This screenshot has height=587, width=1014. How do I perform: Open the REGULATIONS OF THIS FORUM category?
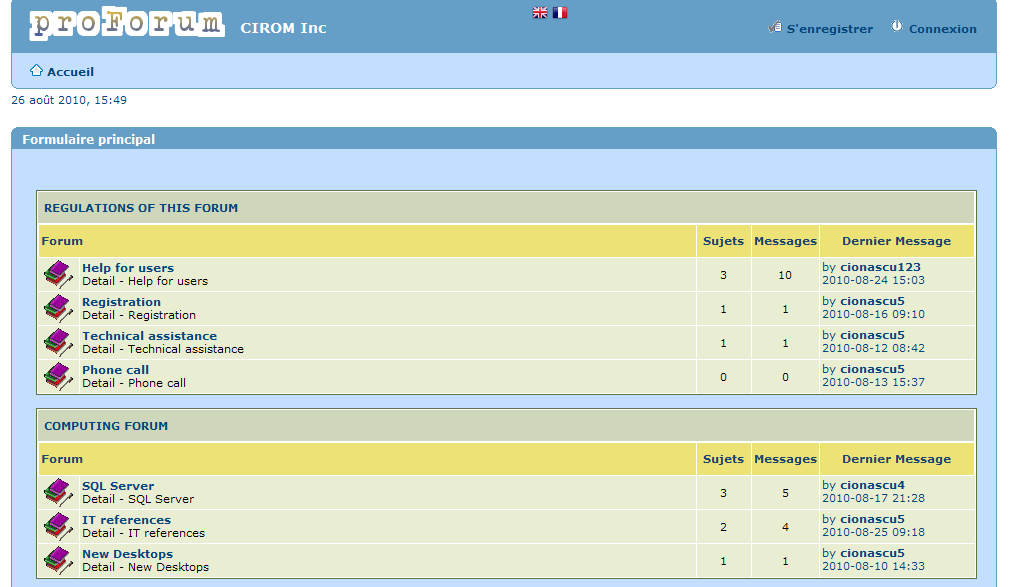tap(141, 208)
